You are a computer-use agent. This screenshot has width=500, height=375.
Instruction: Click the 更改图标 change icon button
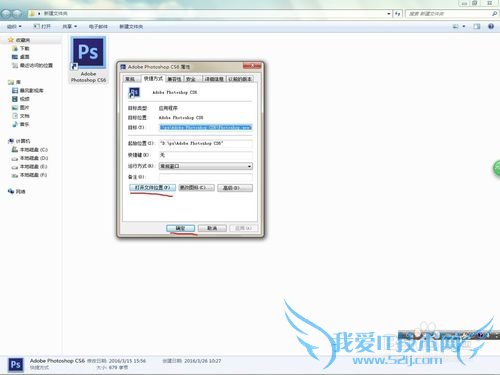(197, 188)
